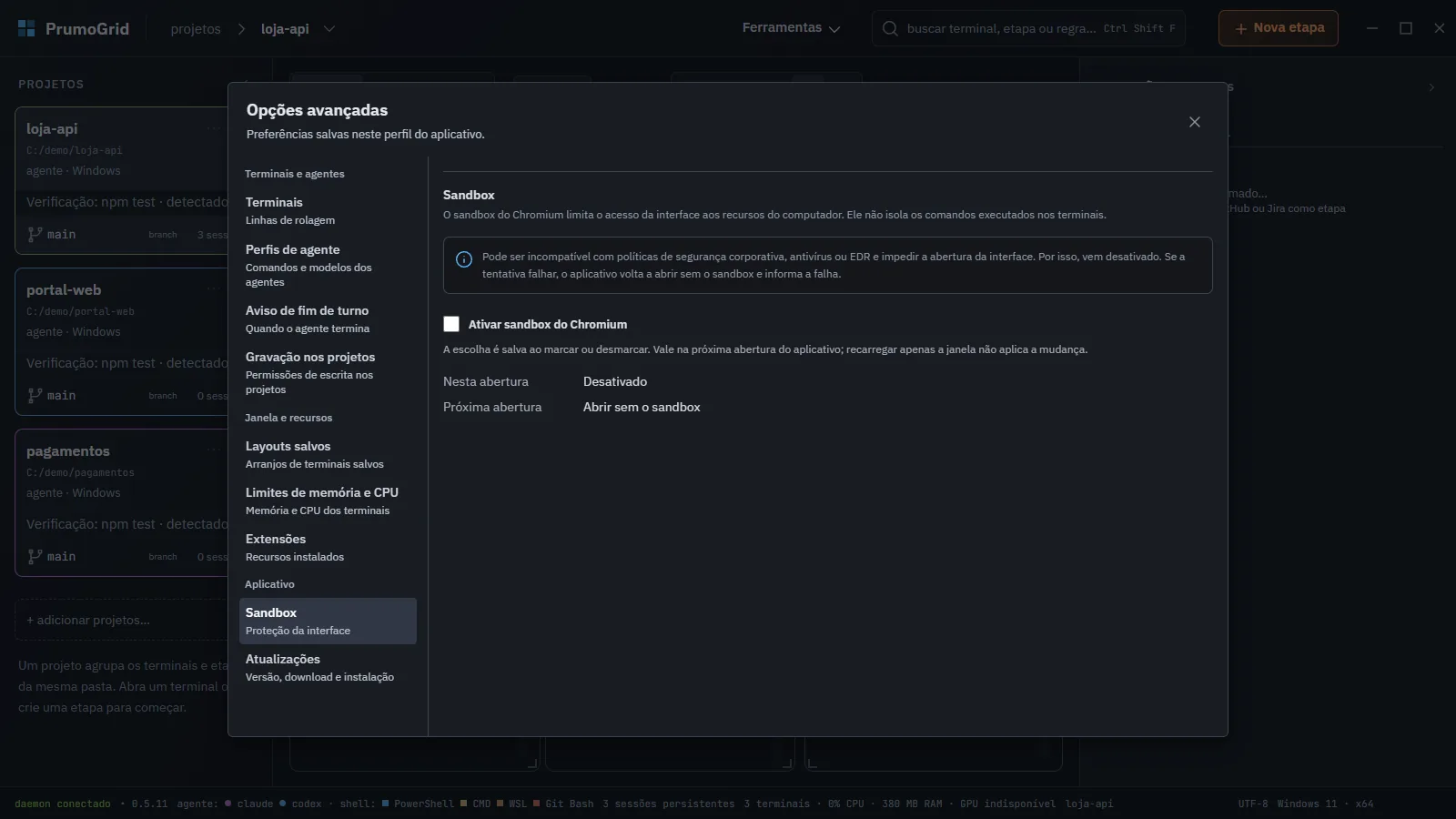Click the branch icon on loja-api card
The image size is (1456, 819).
pos(35,234)
